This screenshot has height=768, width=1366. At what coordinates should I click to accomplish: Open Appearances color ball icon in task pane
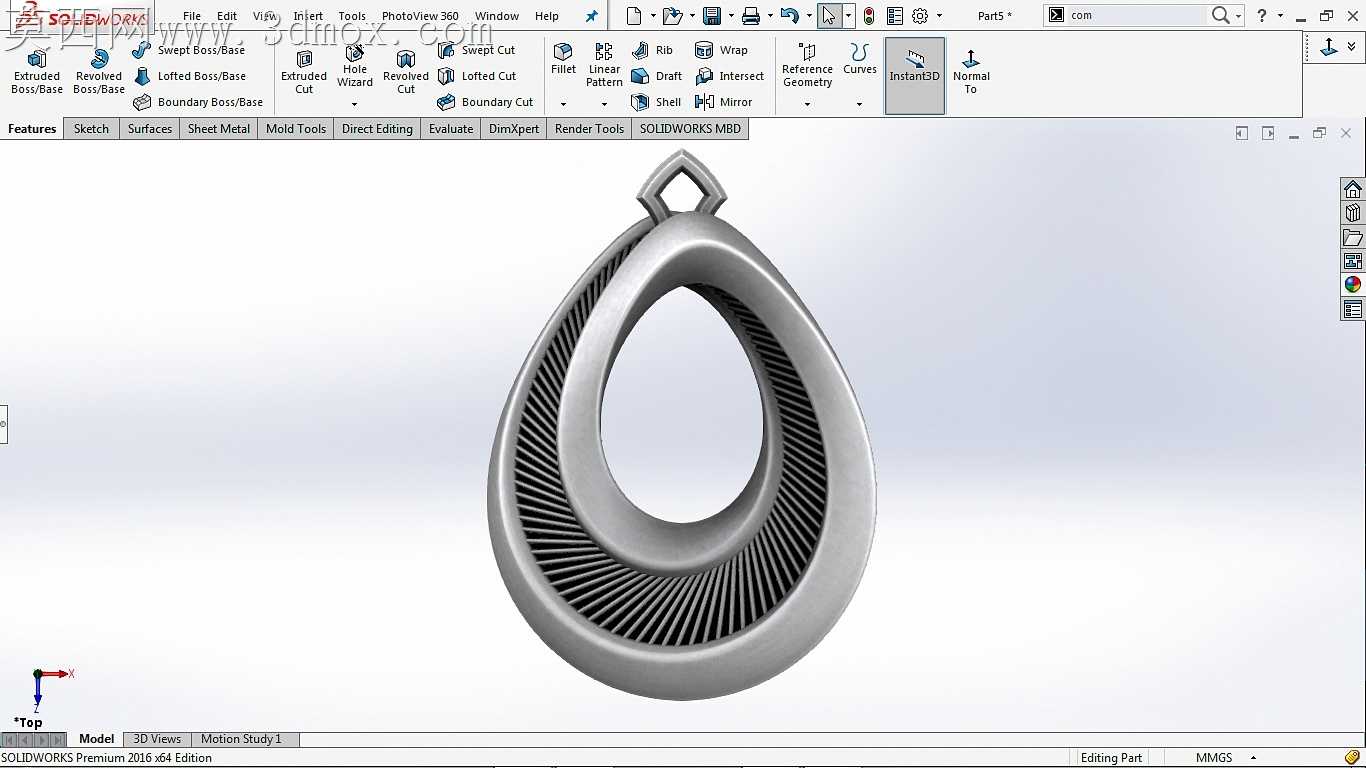click(1353, 285)
